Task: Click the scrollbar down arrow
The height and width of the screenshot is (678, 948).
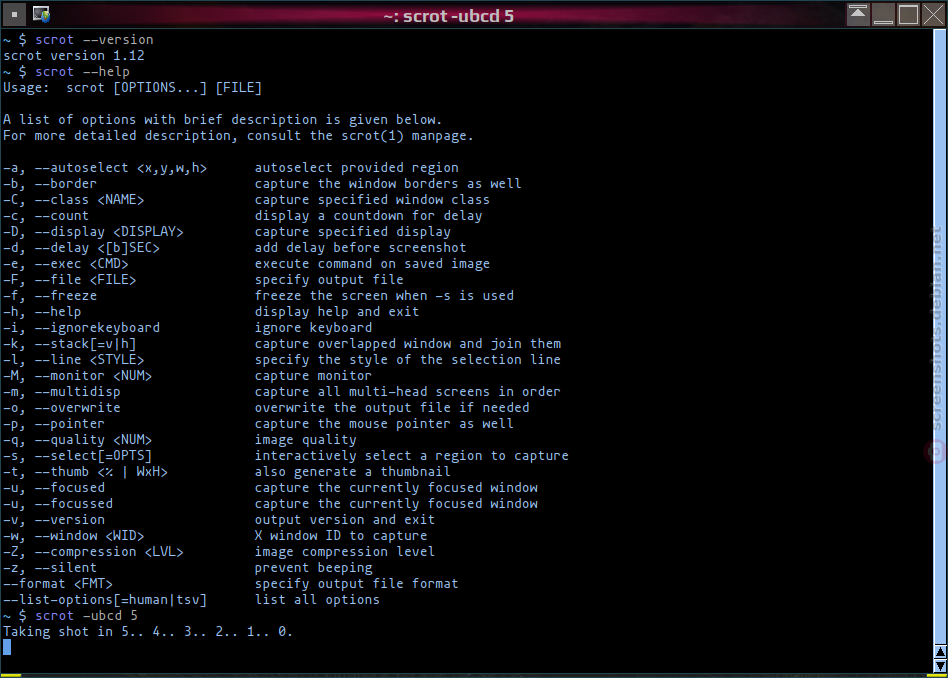Action: tap(940, 665)
